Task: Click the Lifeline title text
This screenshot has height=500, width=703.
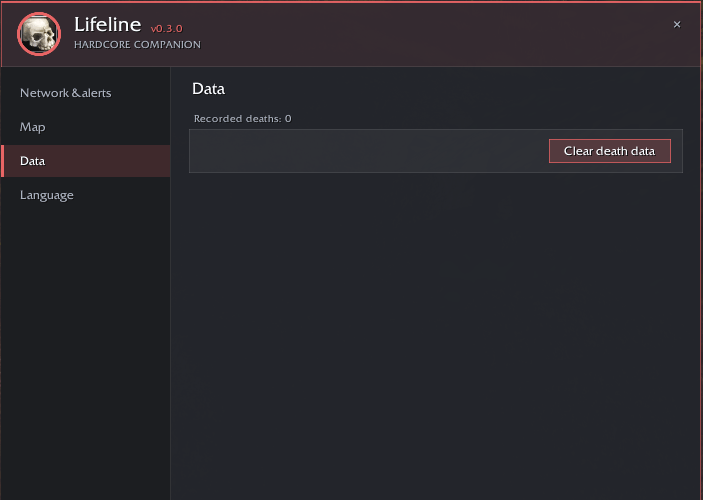Action: click(x=108, y=25)
